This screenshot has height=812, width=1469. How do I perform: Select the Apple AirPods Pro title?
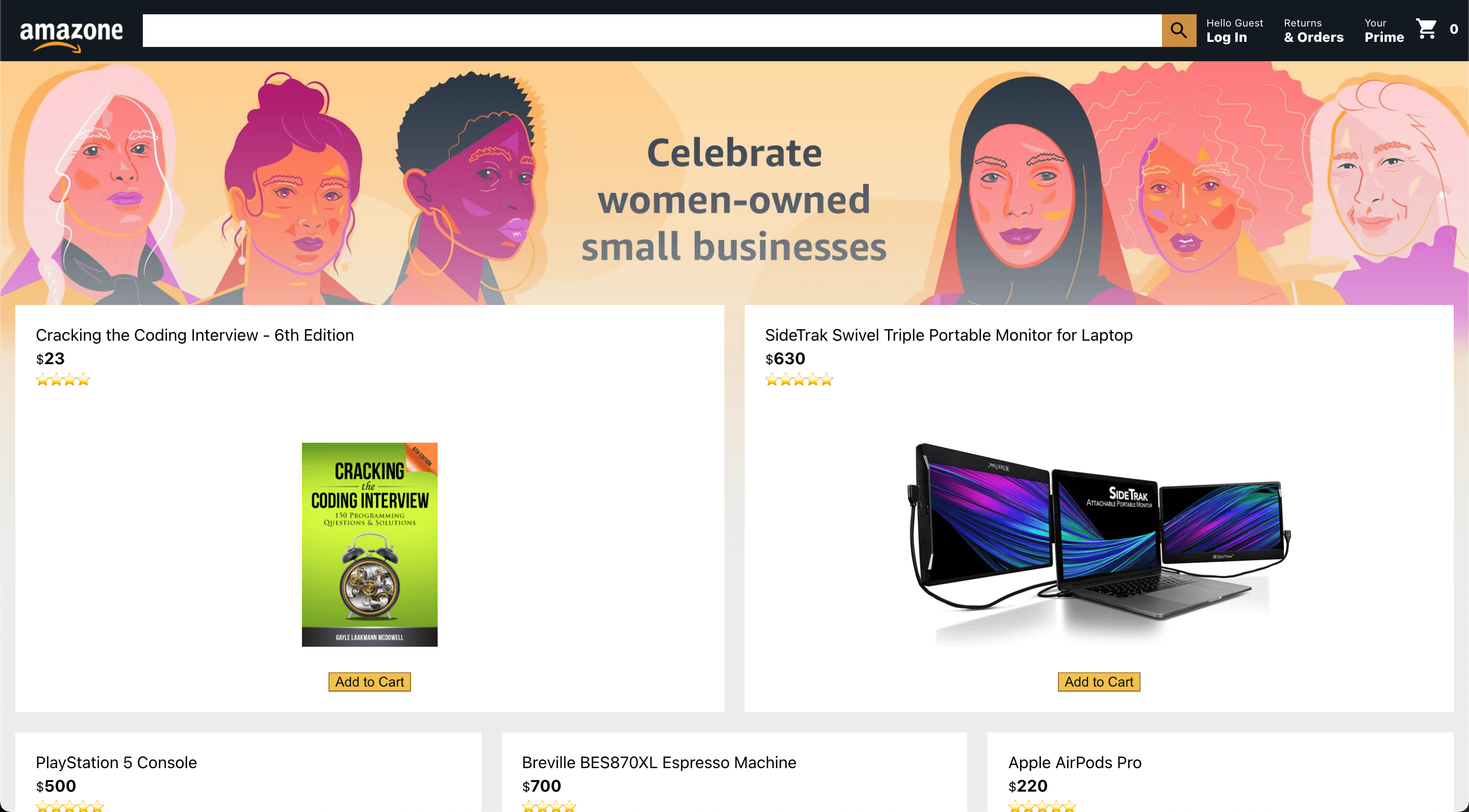(x=1074, y=763)
